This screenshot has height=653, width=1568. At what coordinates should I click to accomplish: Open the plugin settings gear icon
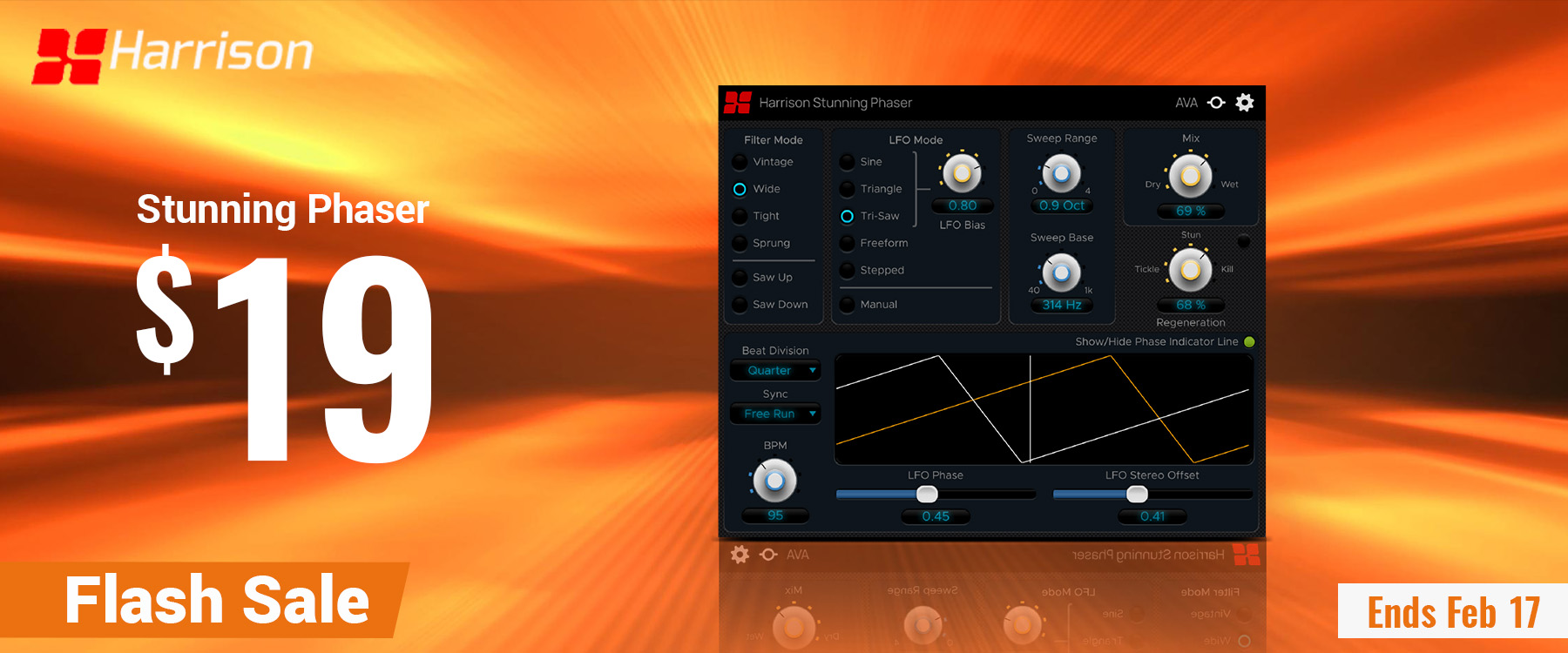[1245, 103]
